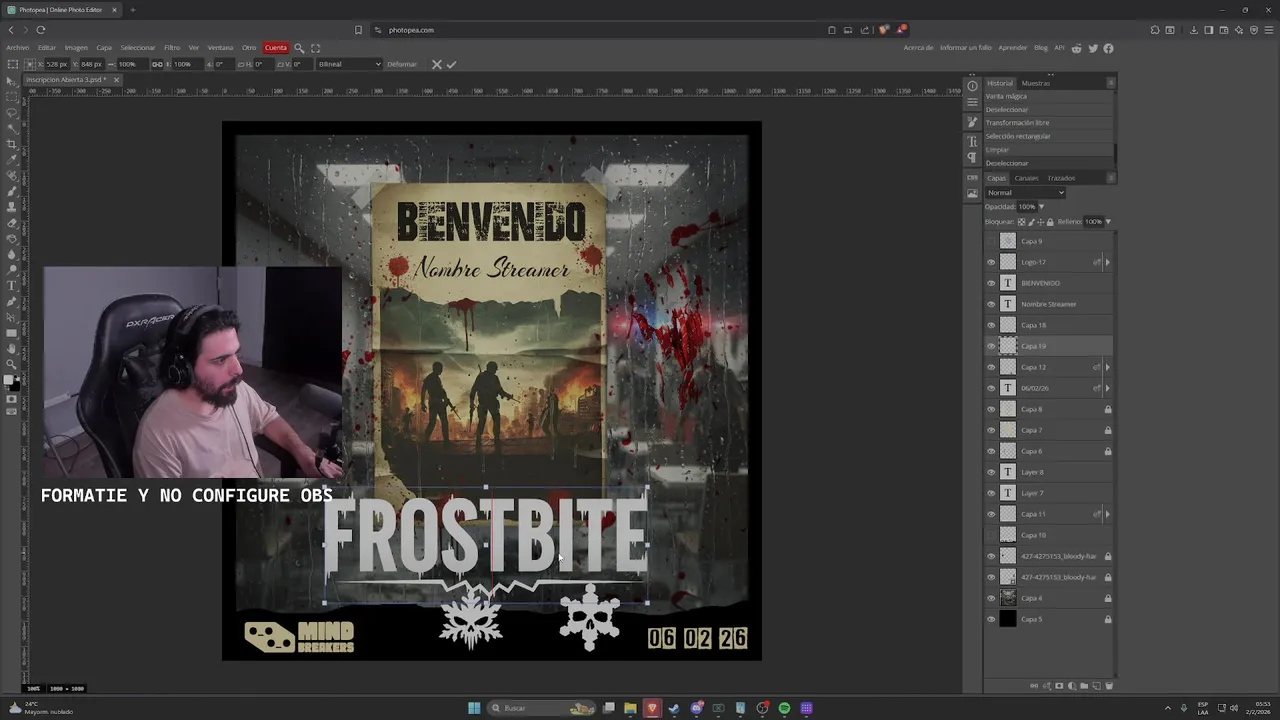The image size is (1280, 720).
Task: Select the Capa 5 black layer thumbnail
Action: (1008, 619)
